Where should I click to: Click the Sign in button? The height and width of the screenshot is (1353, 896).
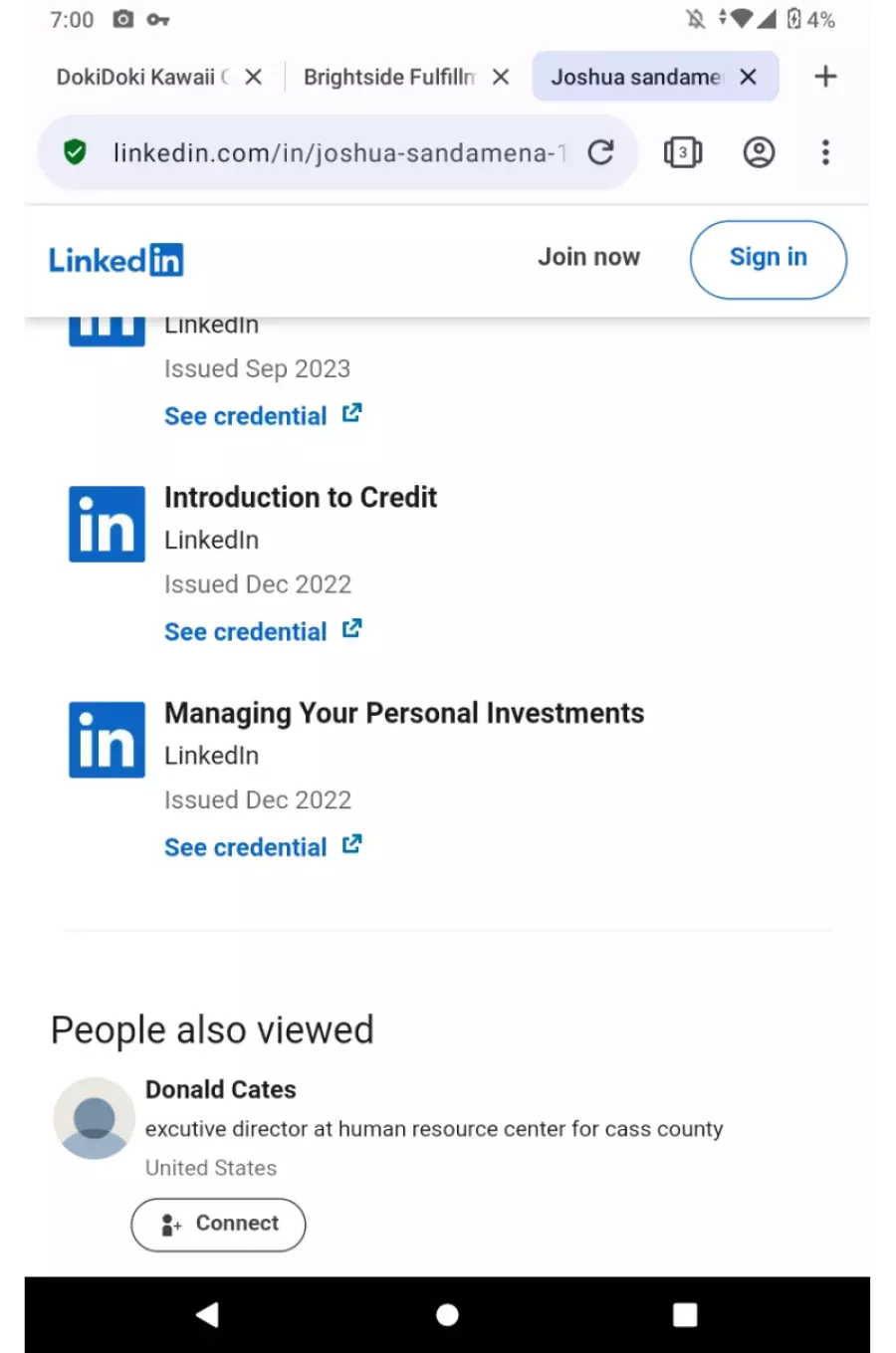(768, 259)
